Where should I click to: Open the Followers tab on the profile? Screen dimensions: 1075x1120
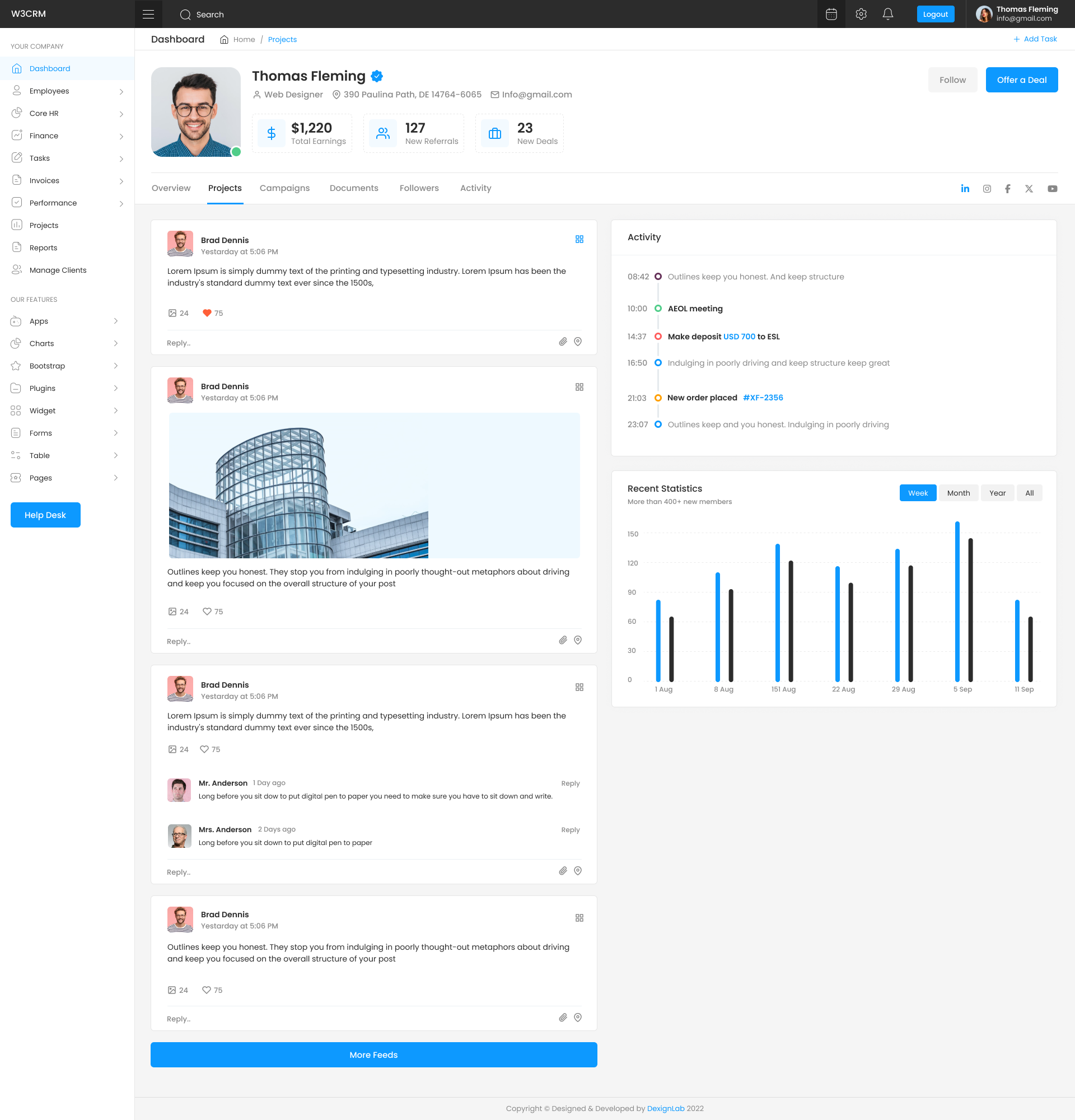(x=419, y=188)
